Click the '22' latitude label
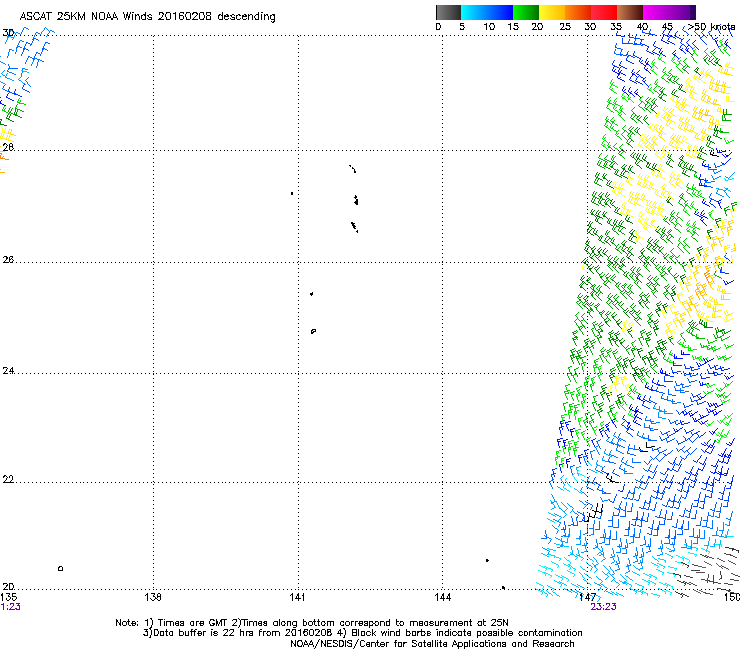Viewport: 740px width, 650px height. coord(8,480)
